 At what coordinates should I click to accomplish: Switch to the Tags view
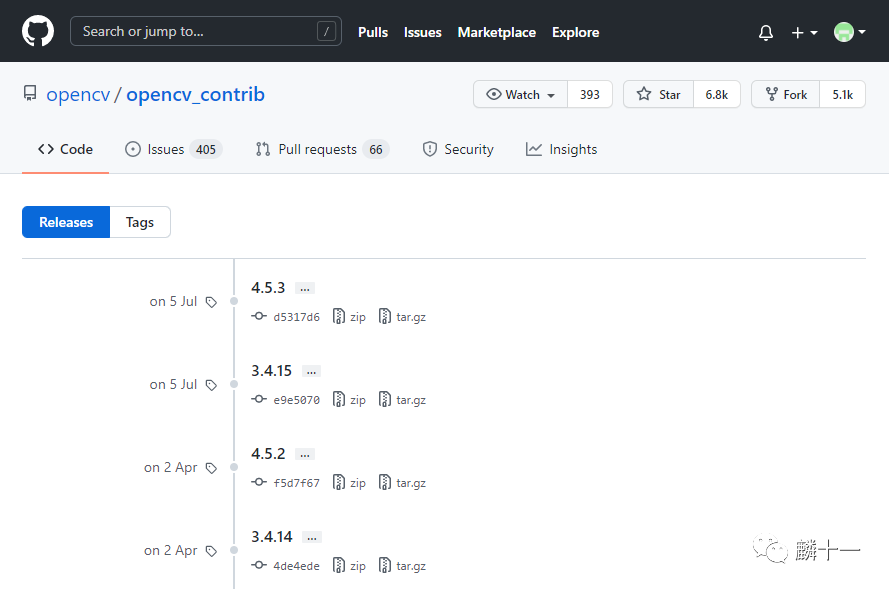click(140, 222)
